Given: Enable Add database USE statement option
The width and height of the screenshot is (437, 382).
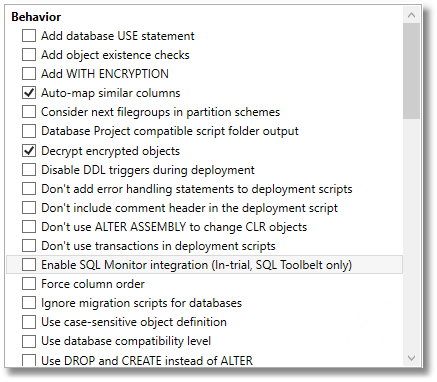Looking at the screenshot, I should click(29, 35).
